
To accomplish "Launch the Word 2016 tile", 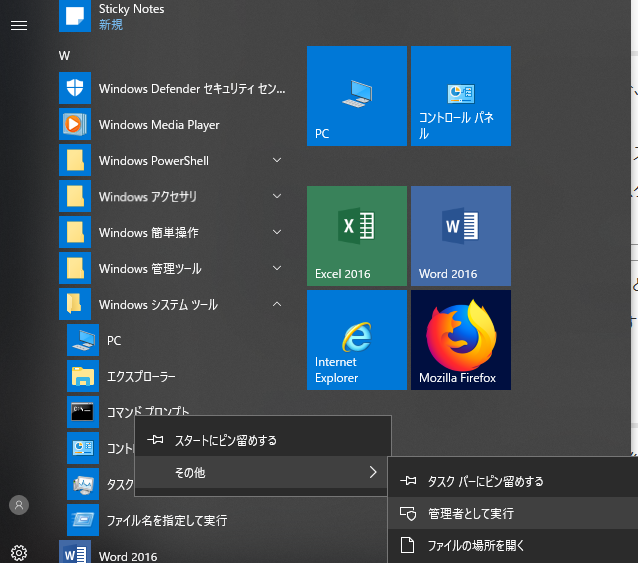I will (461, 236).
